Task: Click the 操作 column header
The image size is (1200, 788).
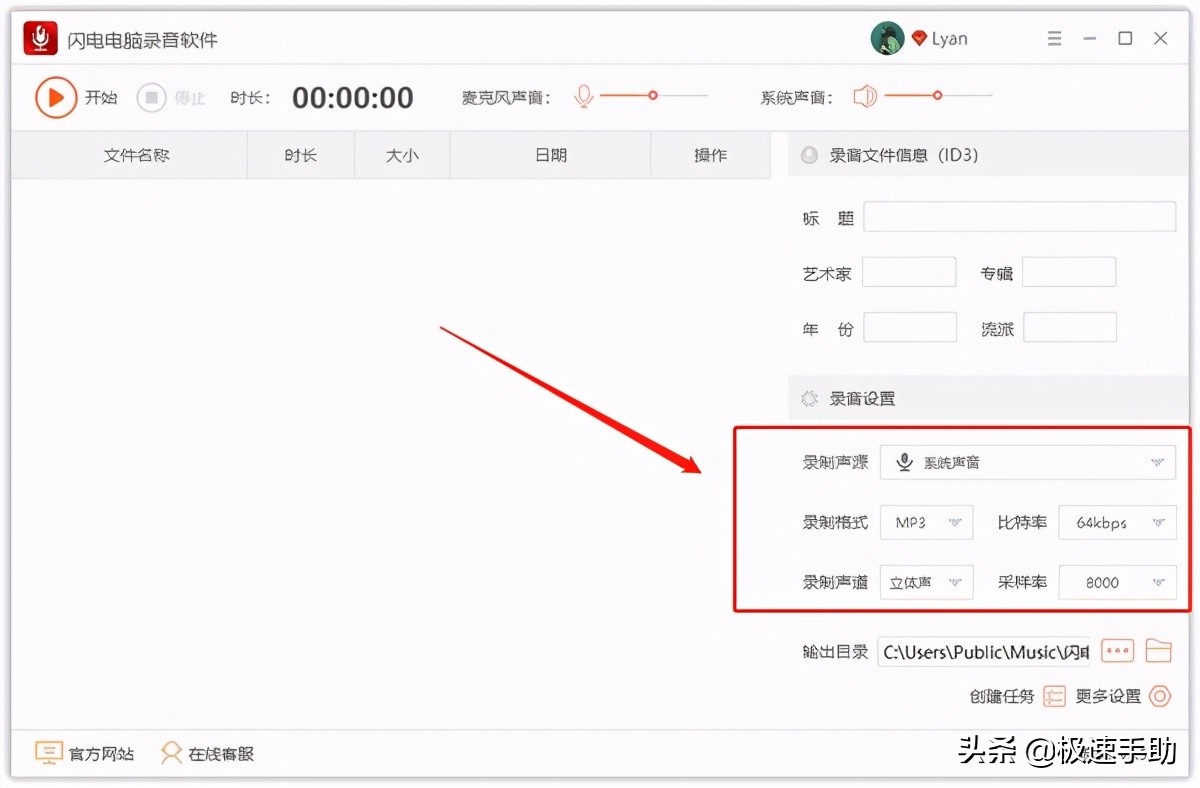Action: [x=710, y=155]
